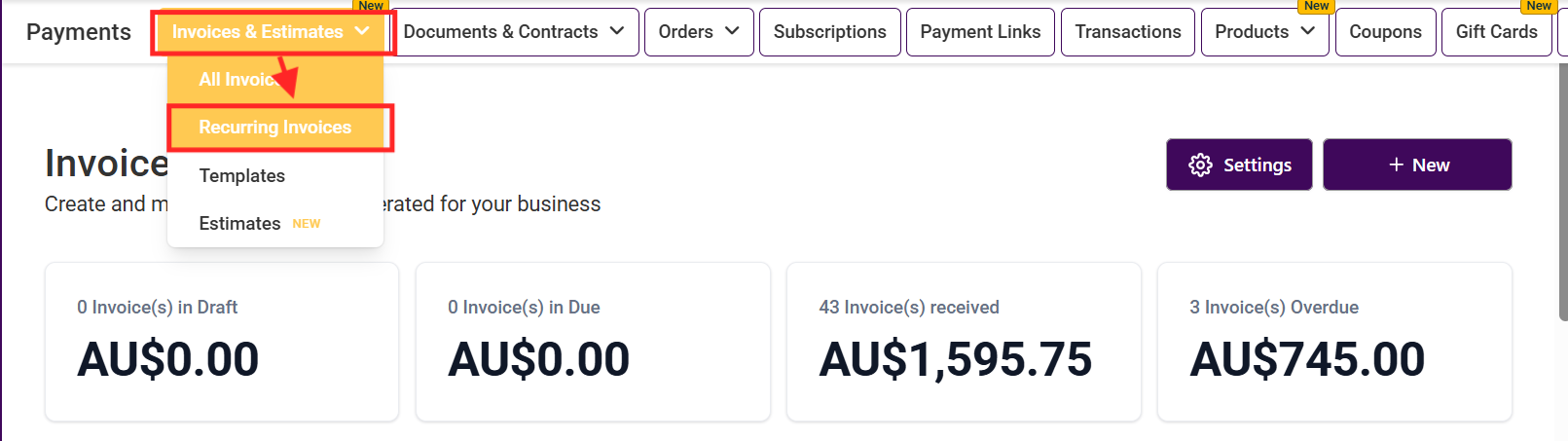Choose Recurring Invoices menu entry
This screenshot has width=1568, height=441.
pos(274,128)
